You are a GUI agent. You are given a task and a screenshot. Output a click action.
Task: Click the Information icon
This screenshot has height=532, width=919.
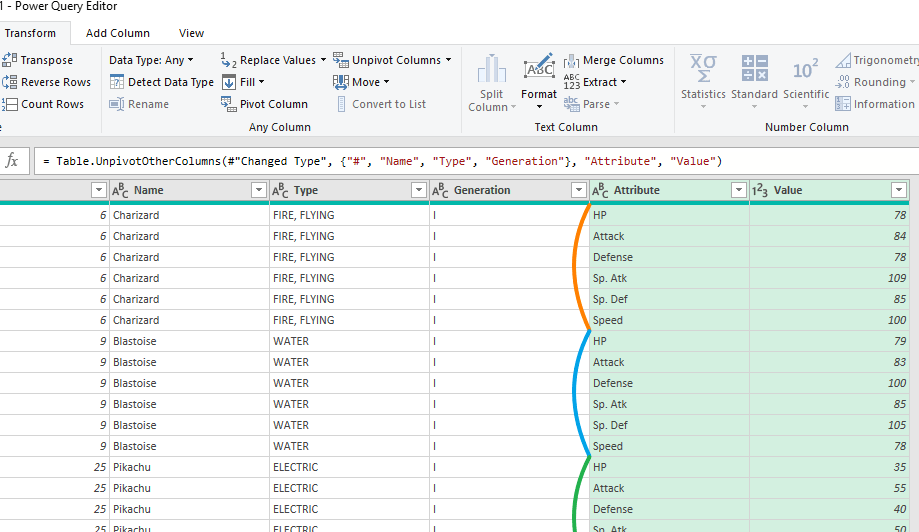843,104
